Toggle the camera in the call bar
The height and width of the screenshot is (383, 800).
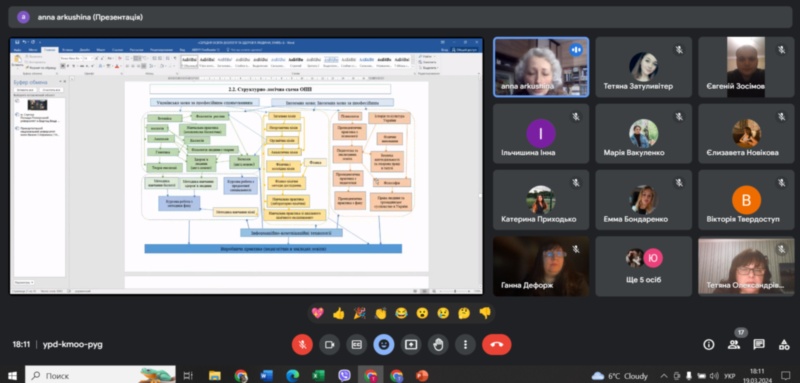pyautogui.click(x=329, y=345)
